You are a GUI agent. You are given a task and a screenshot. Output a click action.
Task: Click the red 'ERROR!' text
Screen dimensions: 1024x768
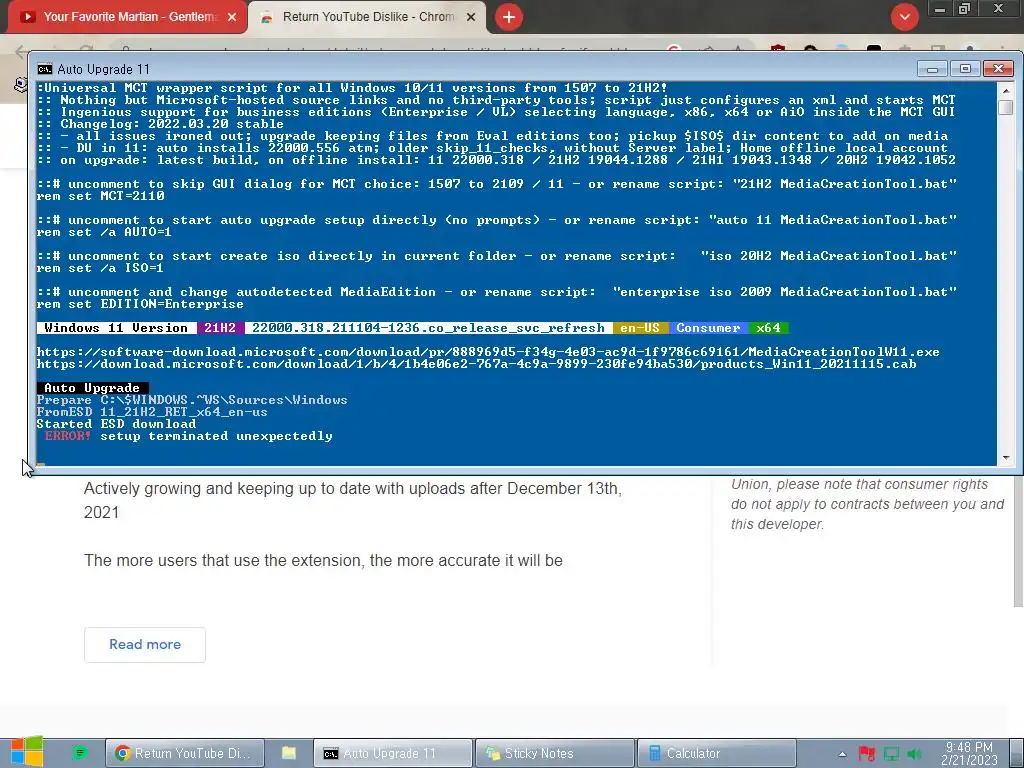tap(68, 436)
